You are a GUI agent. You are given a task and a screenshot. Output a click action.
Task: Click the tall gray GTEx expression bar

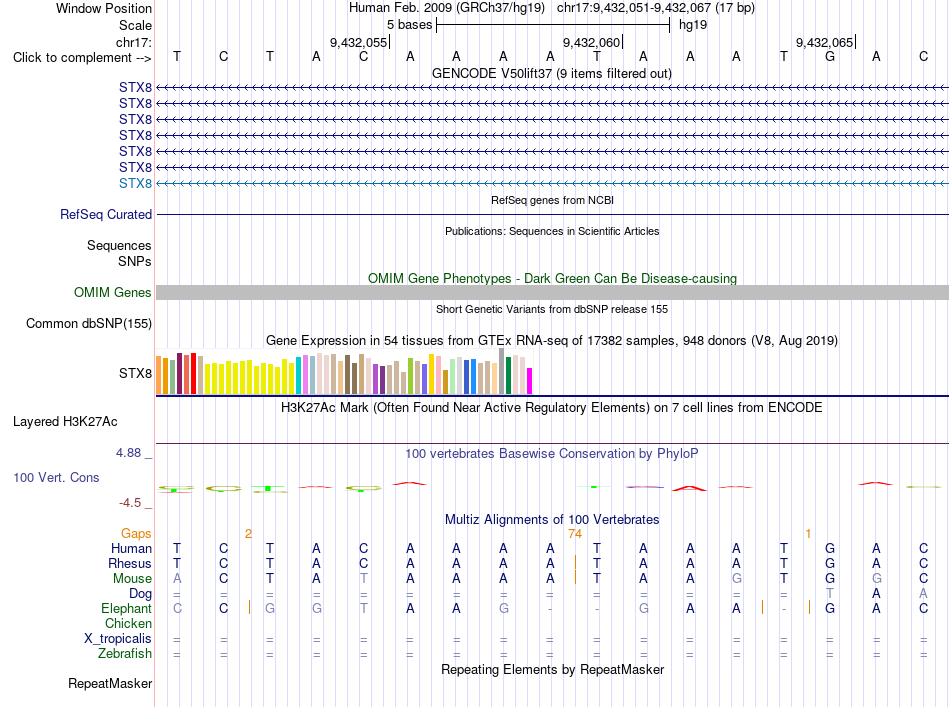coord(502,371)
